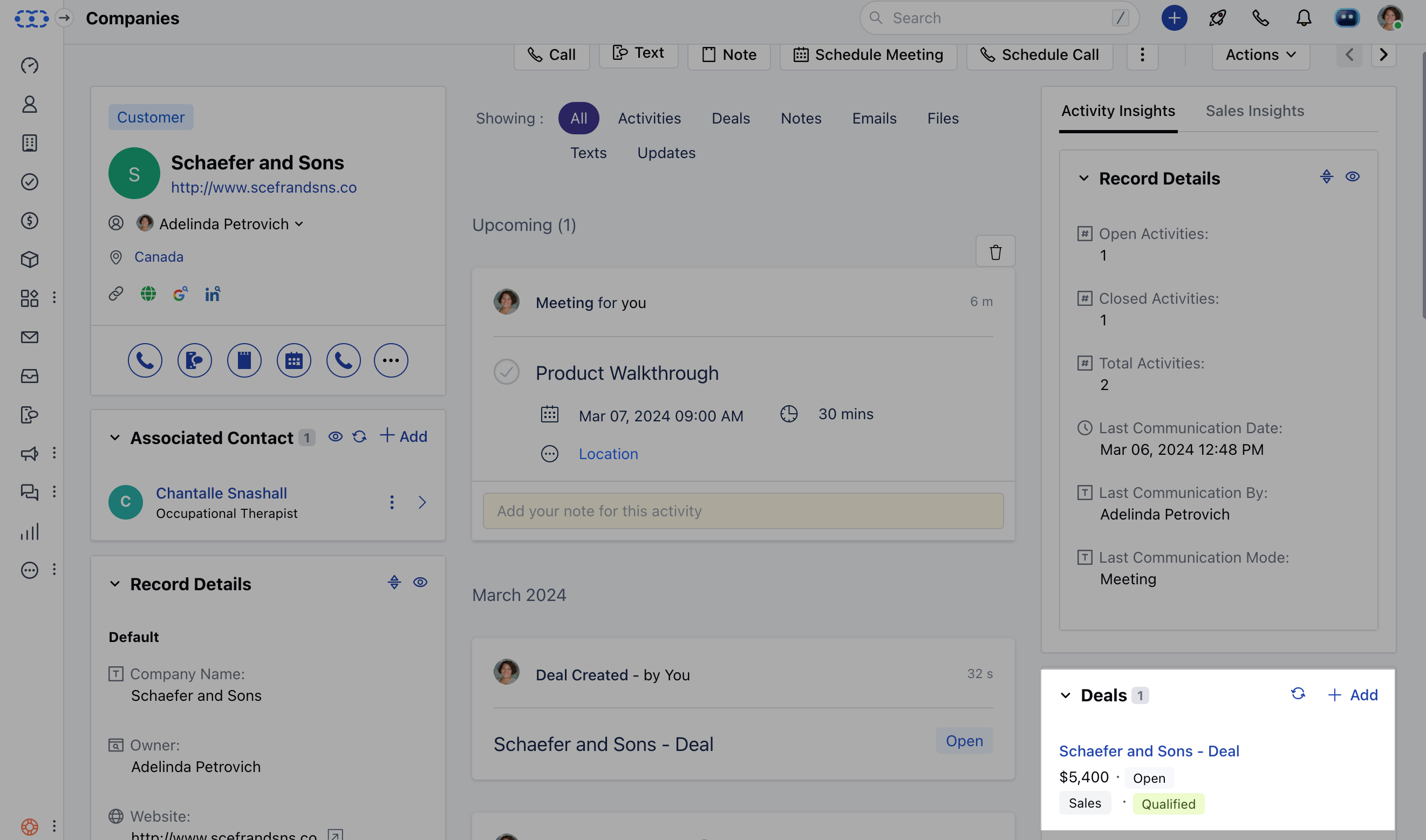The image size is (1426, 840).
Task: Click the Schedule Meeting button
Action: pos(869,55)
